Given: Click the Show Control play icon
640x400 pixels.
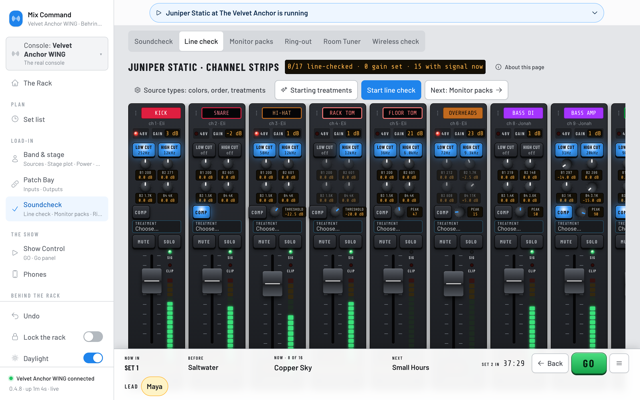Looking at the screenshot, I should point(15,253).
